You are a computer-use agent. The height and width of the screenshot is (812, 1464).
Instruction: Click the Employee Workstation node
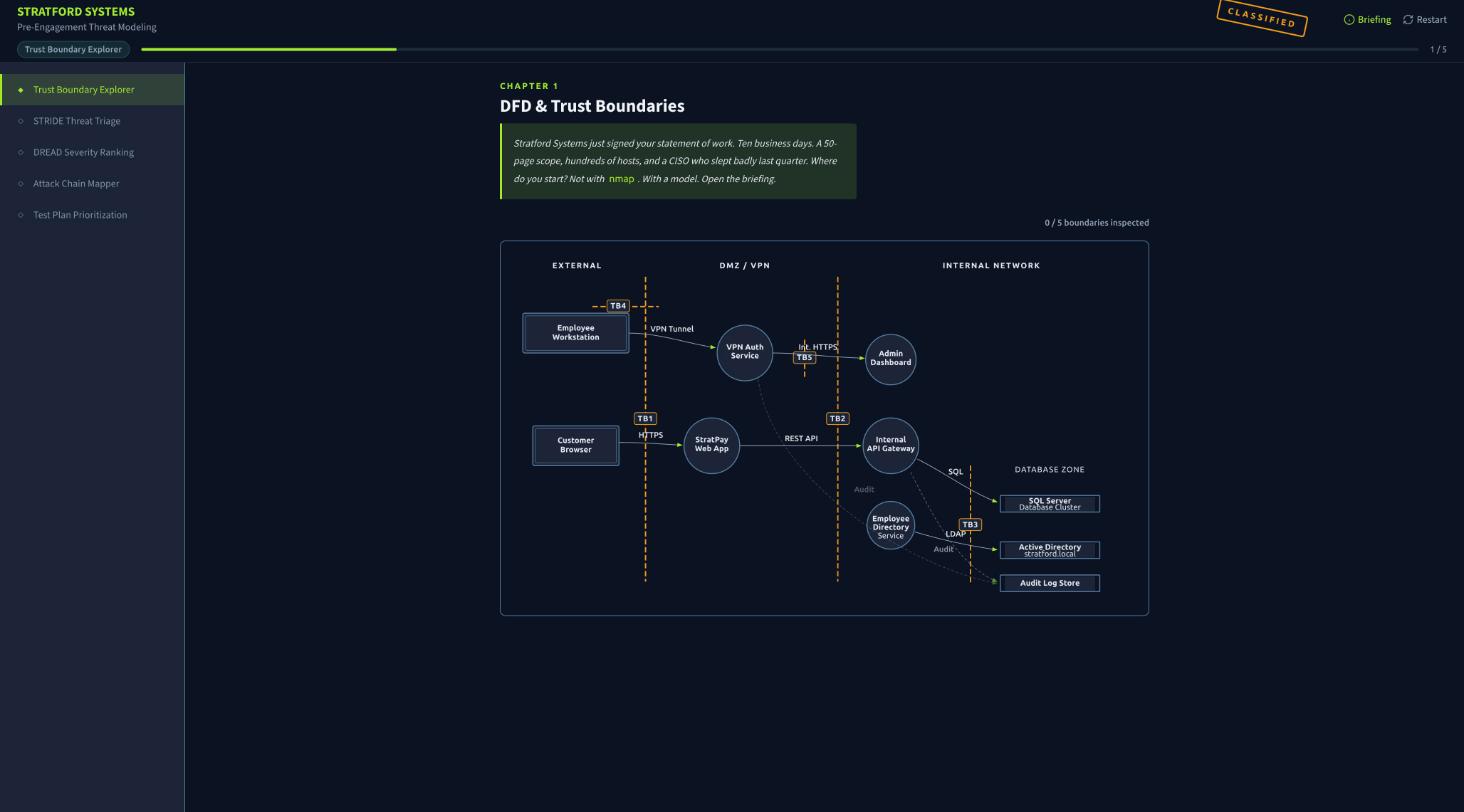(576, 333)
